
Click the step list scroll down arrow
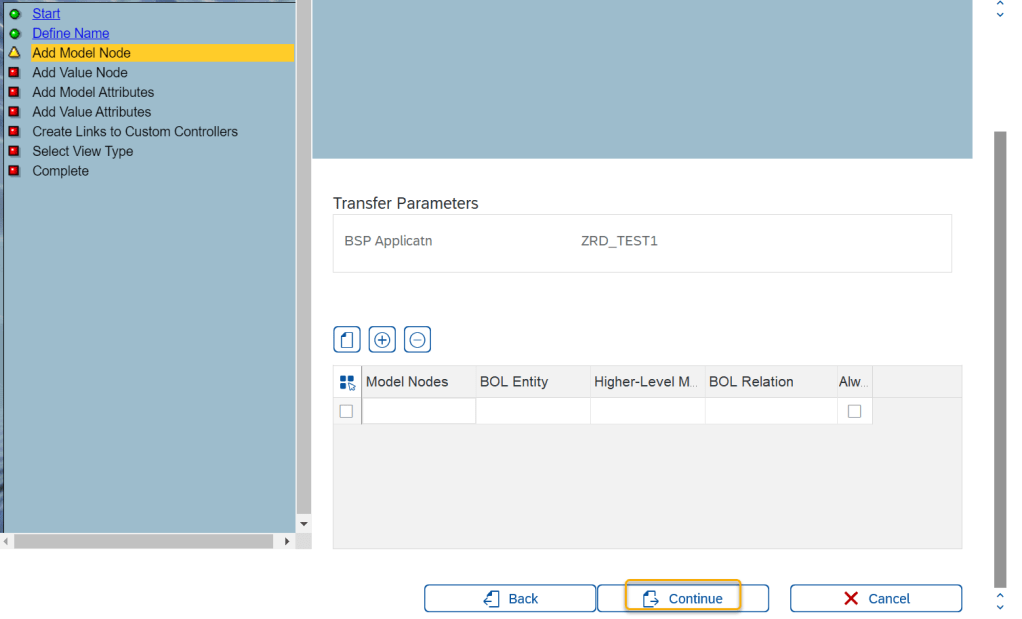point(304,524)
